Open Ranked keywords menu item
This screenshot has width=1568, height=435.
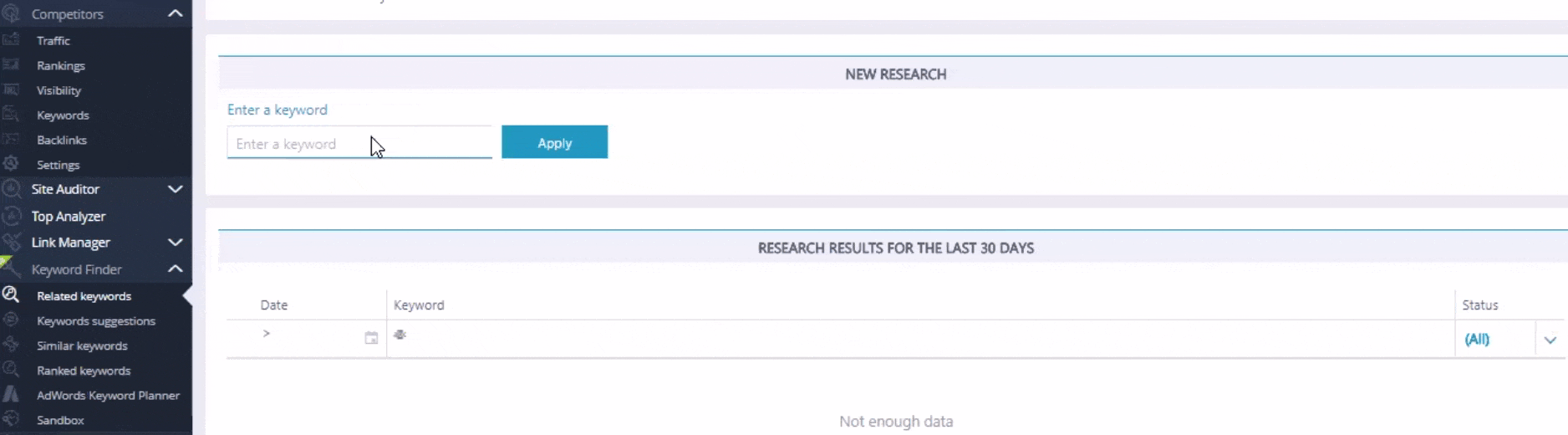coord(84,371)
